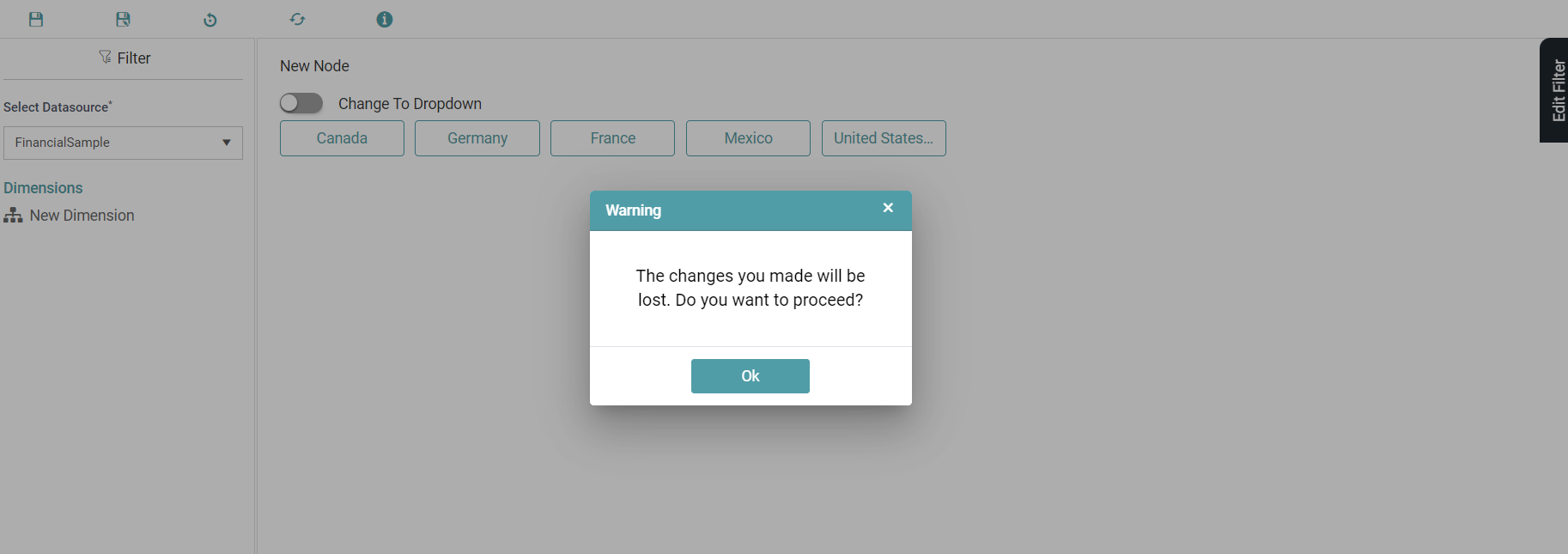The image size is (1568, 554).
Task: Pick the Mexico filter button
Action: click(x=748, y=138)
